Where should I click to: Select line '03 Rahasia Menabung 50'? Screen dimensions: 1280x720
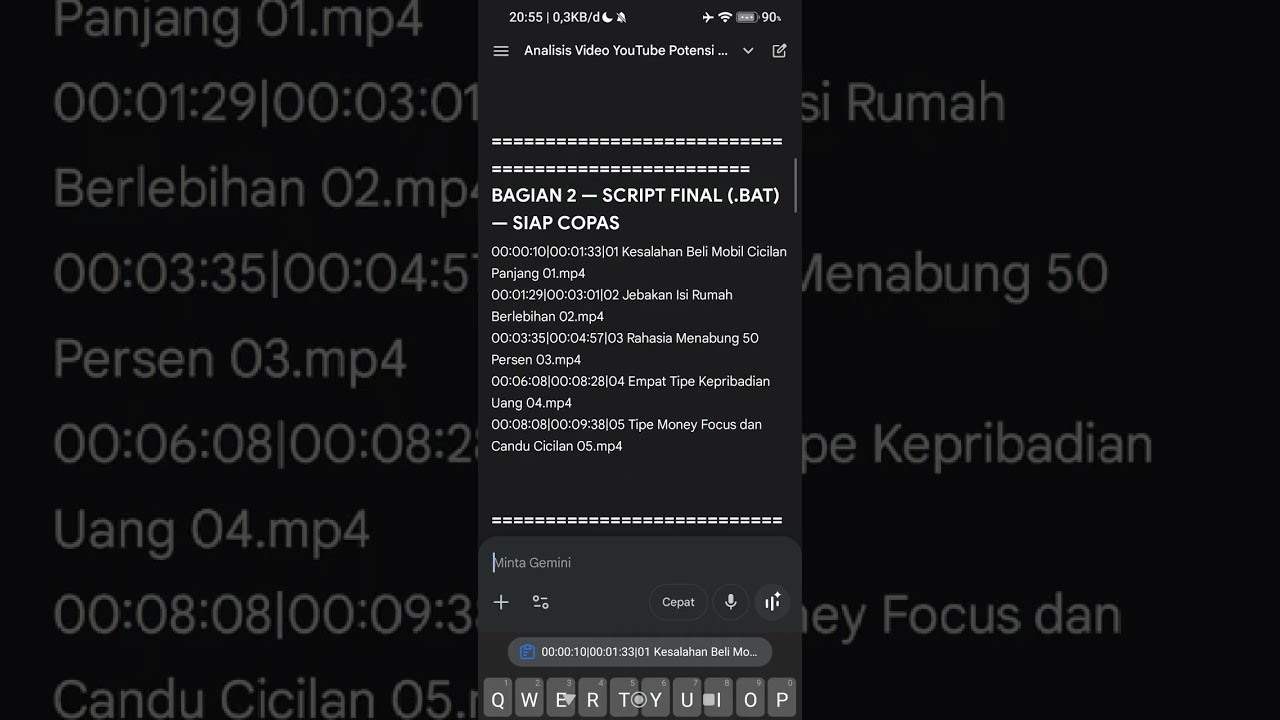(682, 338)
